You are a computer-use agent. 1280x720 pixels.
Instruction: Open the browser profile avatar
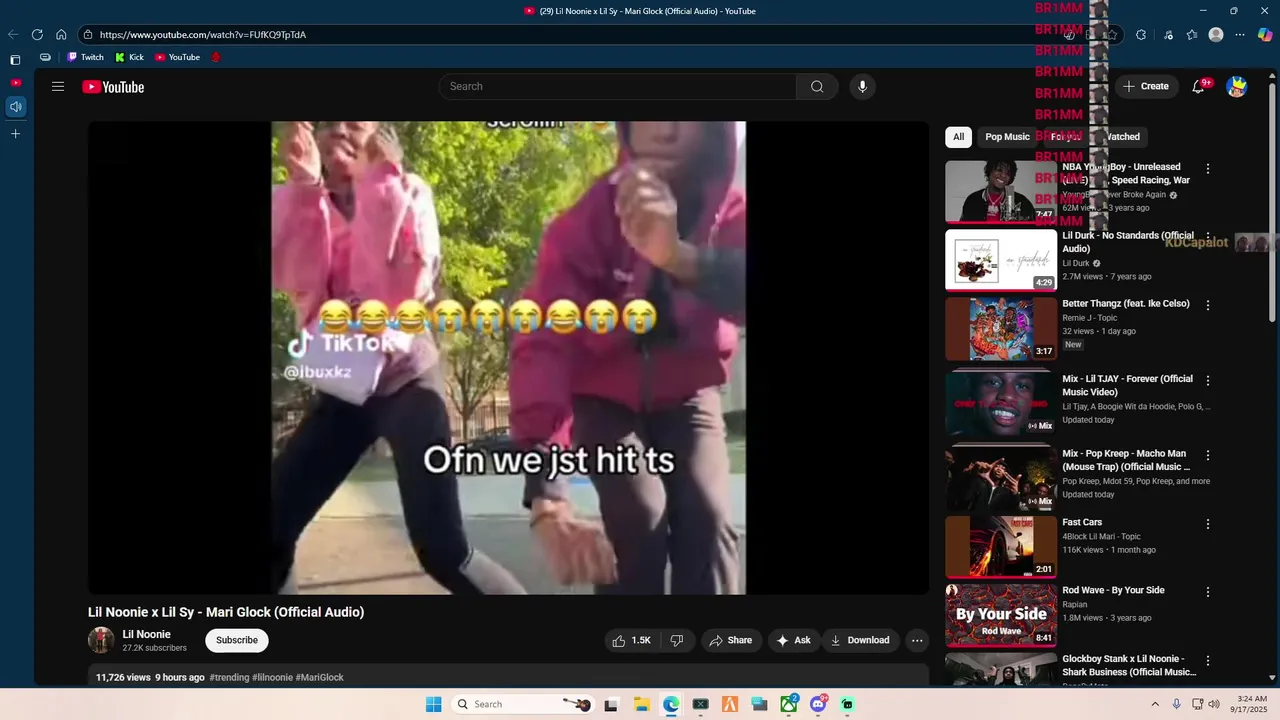tap(1216, 35)
